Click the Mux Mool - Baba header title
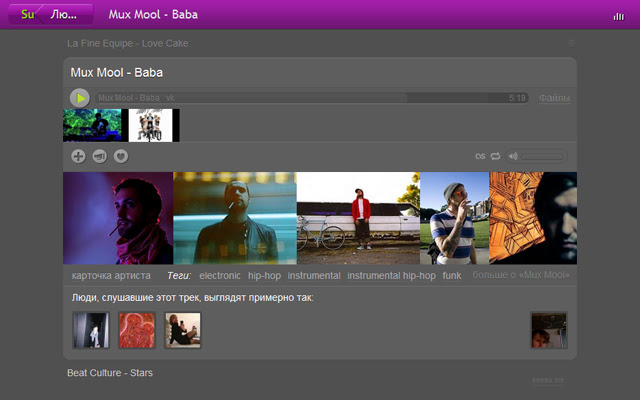Screen dimensions: 640x400 click(153, 15)
